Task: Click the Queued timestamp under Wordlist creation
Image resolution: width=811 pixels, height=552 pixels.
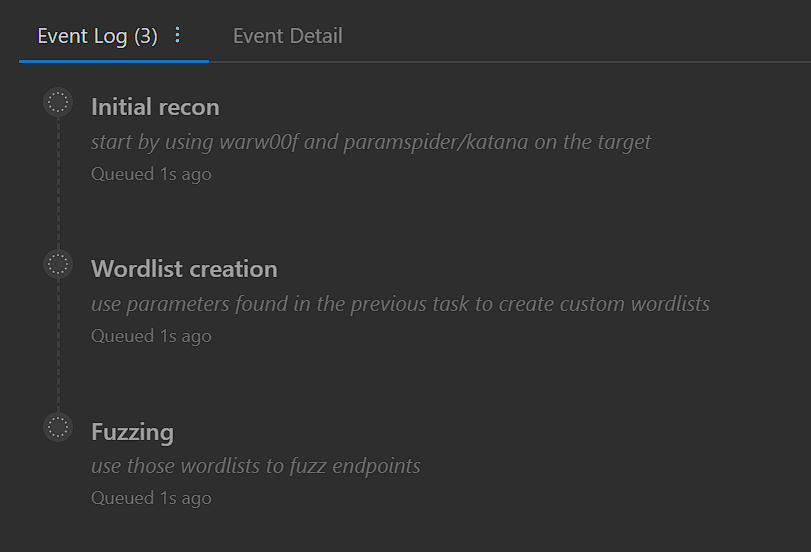Action: click(151, 336)
